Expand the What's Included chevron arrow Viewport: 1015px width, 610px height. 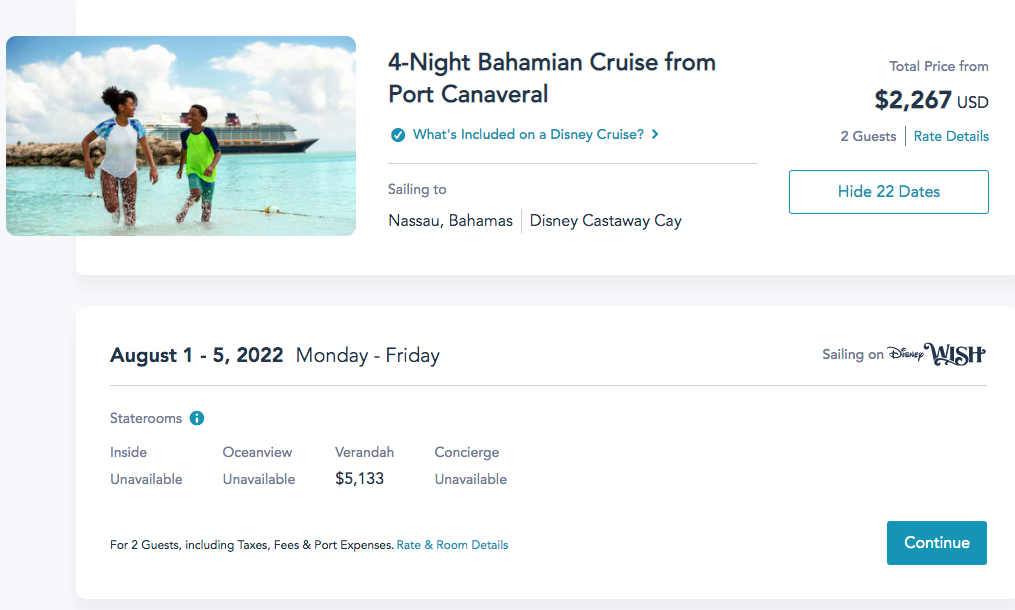click(655, 134)
